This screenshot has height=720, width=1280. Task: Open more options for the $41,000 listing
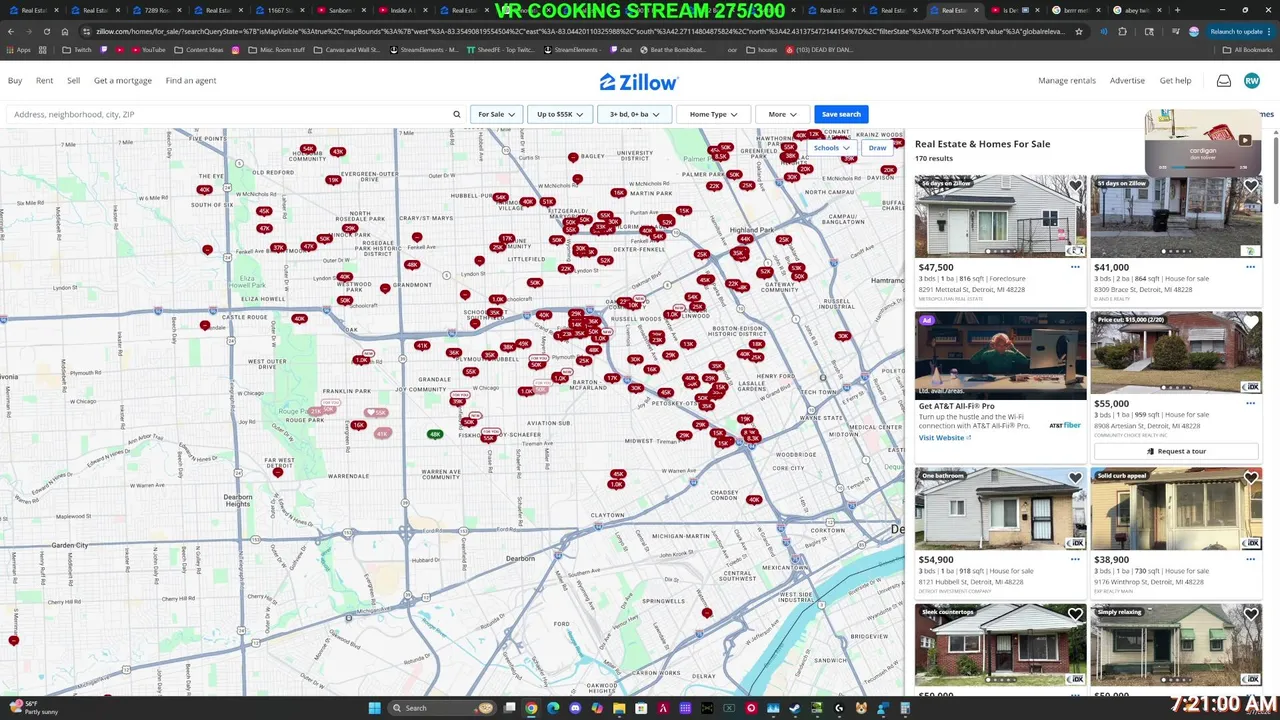(x=1250, y=267)
